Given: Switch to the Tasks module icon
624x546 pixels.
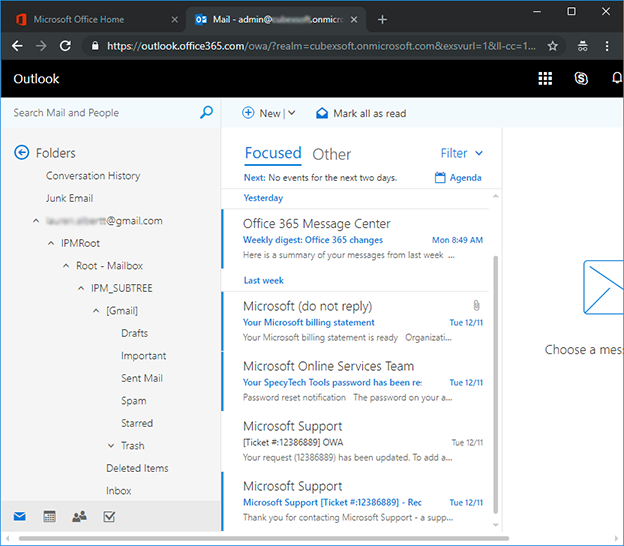Looking at the screenshot, I should (109, 517).
